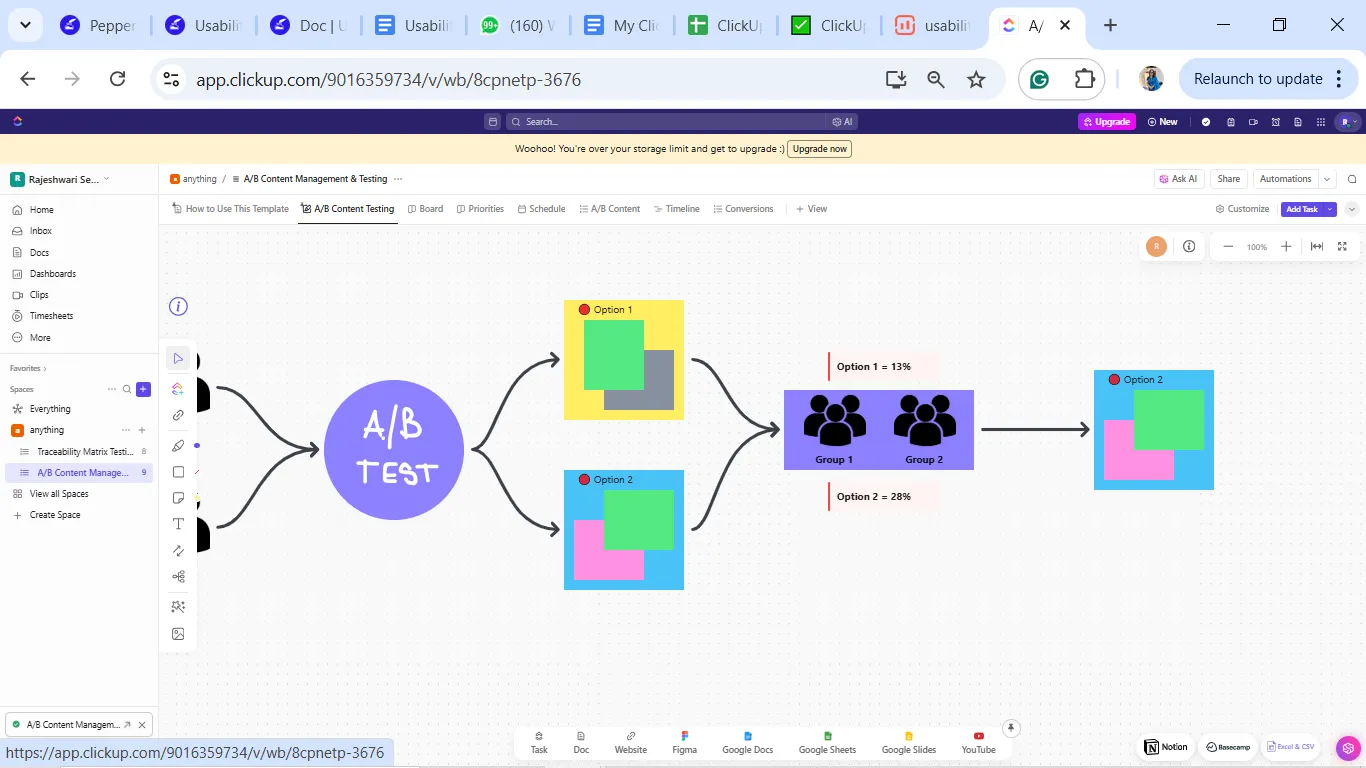Viewport: 1366px width, 768px height.
Task: Select the mind map tool
Action: click(x=178, y=576)
